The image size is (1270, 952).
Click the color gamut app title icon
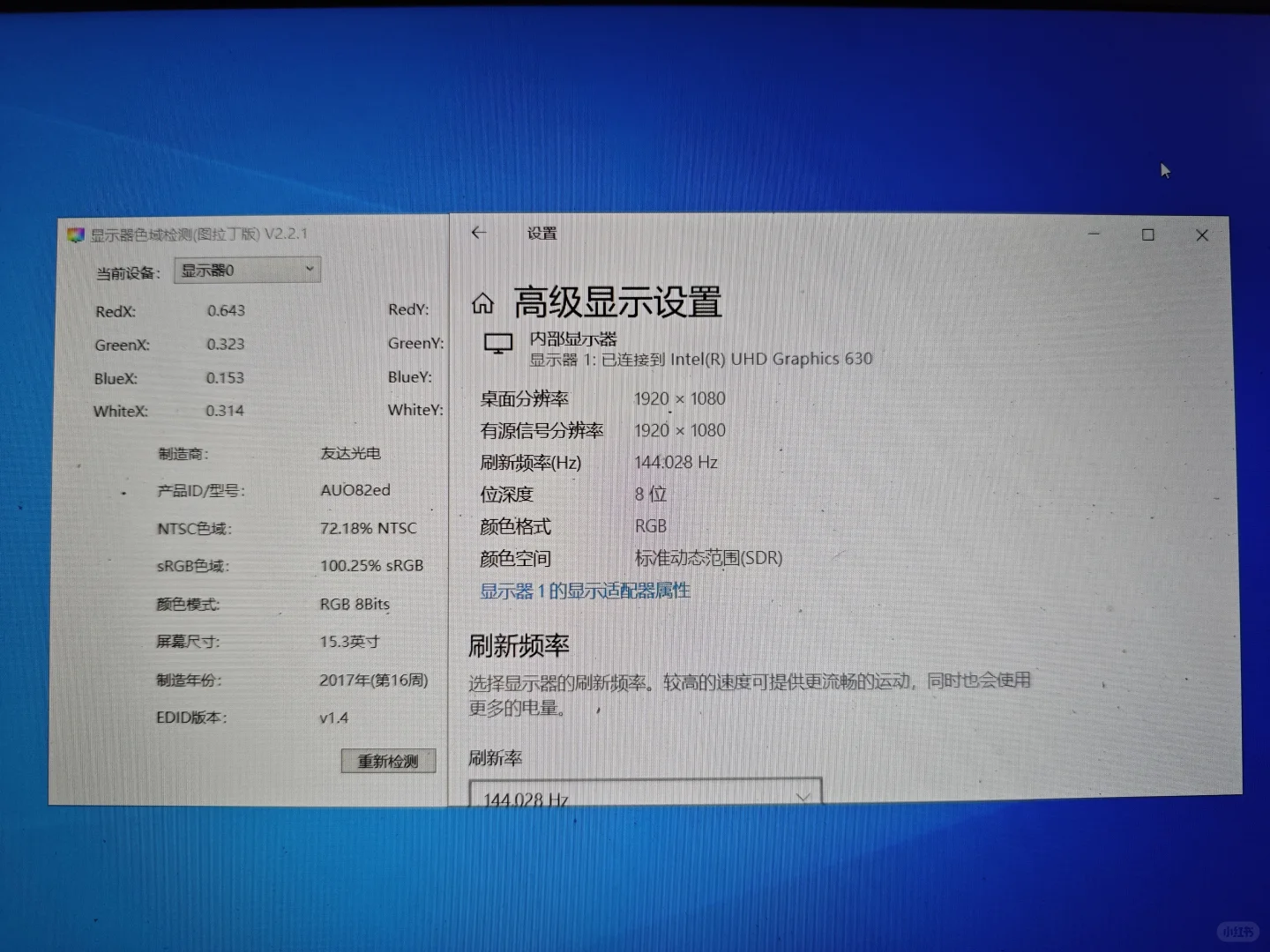76,234
